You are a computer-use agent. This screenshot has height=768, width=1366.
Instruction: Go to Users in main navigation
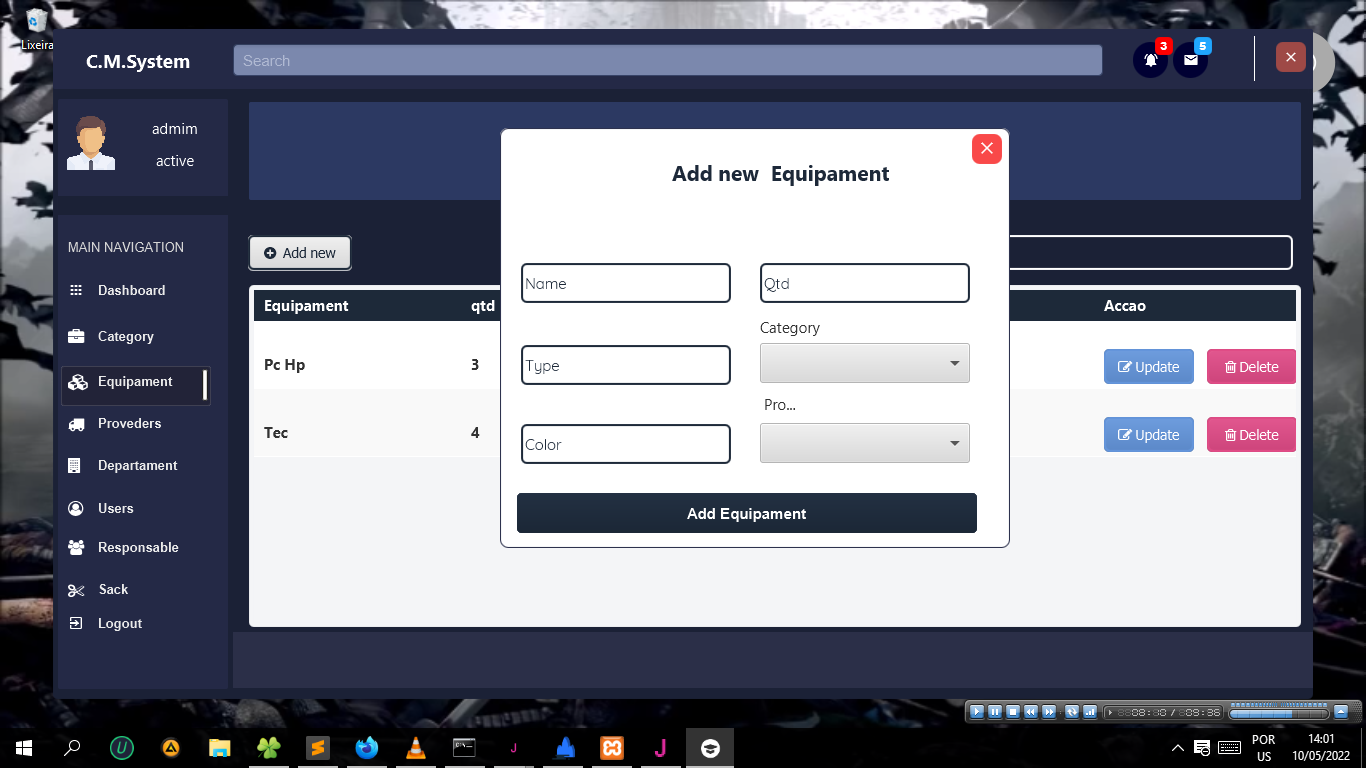[x=115, y=508]
